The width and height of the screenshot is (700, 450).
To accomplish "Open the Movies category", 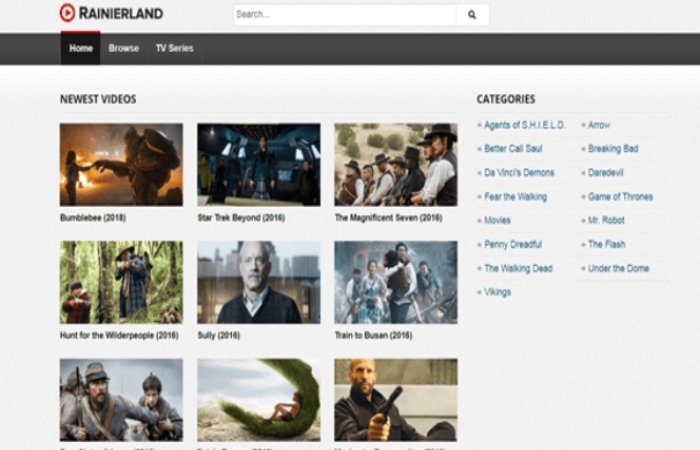I will point(497,221).
